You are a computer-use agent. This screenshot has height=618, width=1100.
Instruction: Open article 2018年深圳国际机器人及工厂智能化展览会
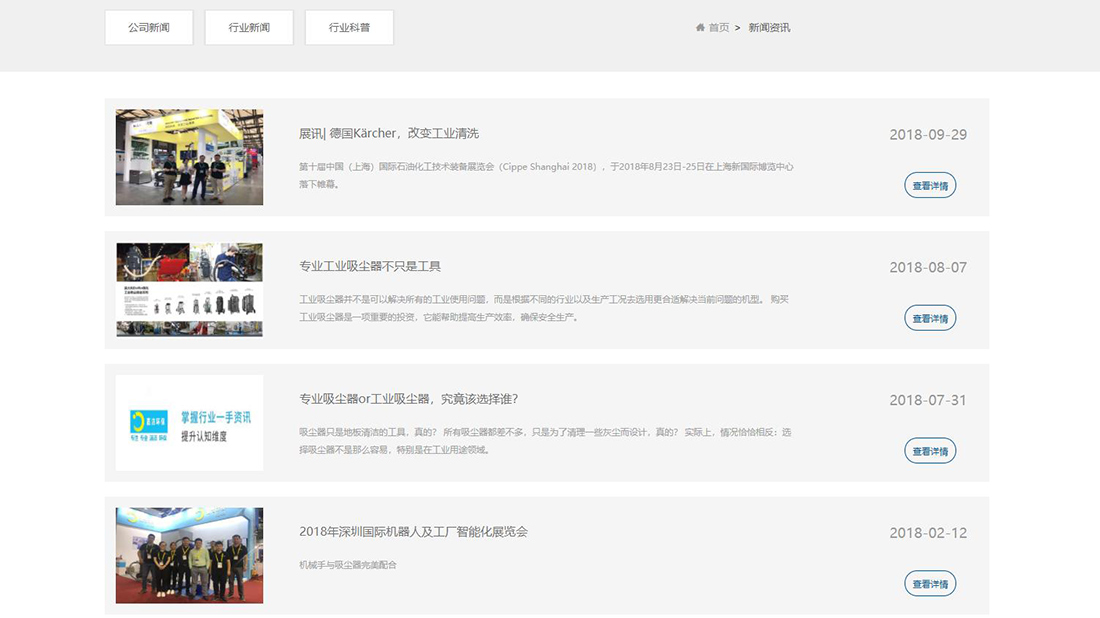click(413, 532)
